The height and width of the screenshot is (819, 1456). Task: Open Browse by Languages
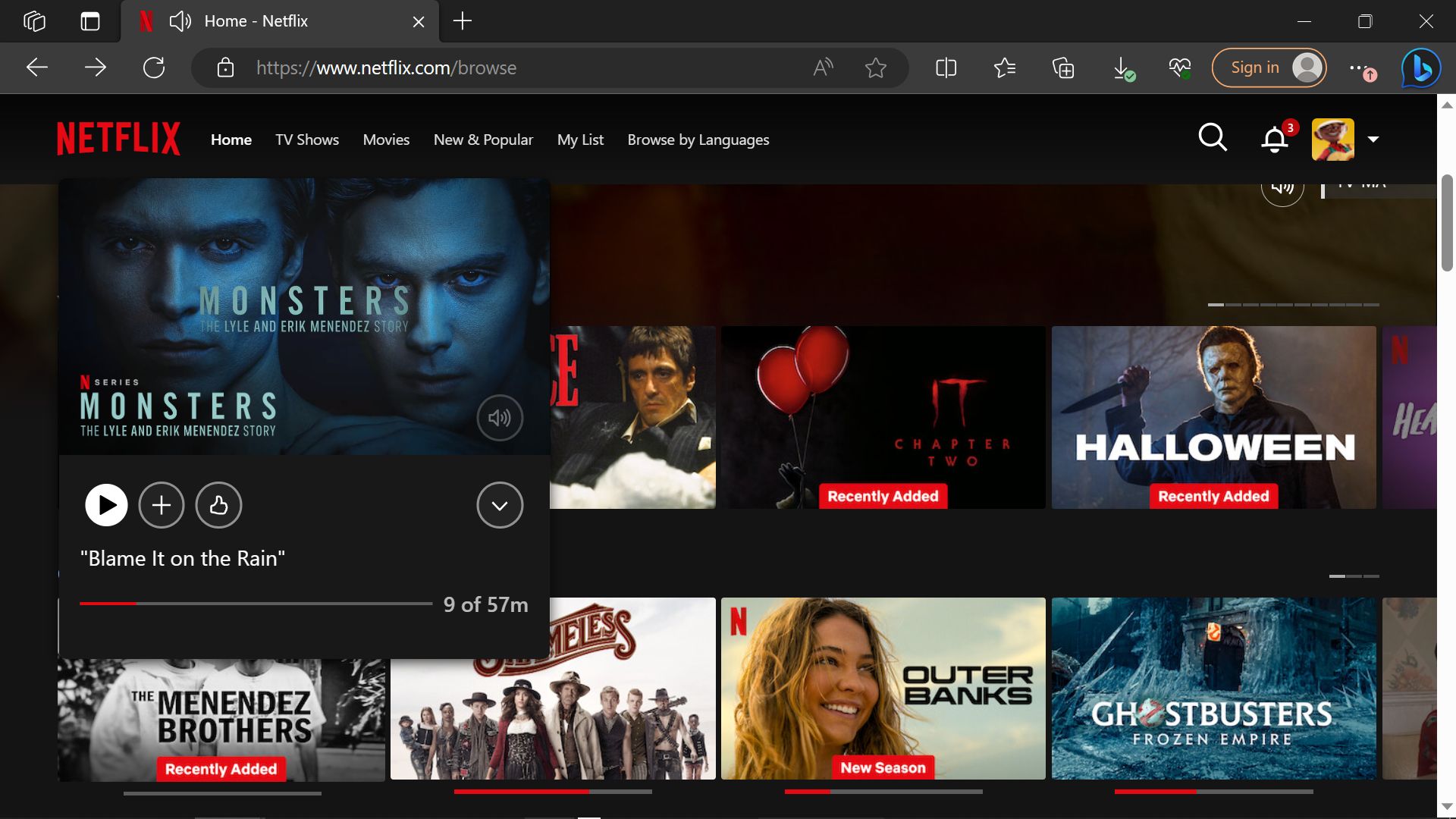pyautogui.click(x=698, y=140)
